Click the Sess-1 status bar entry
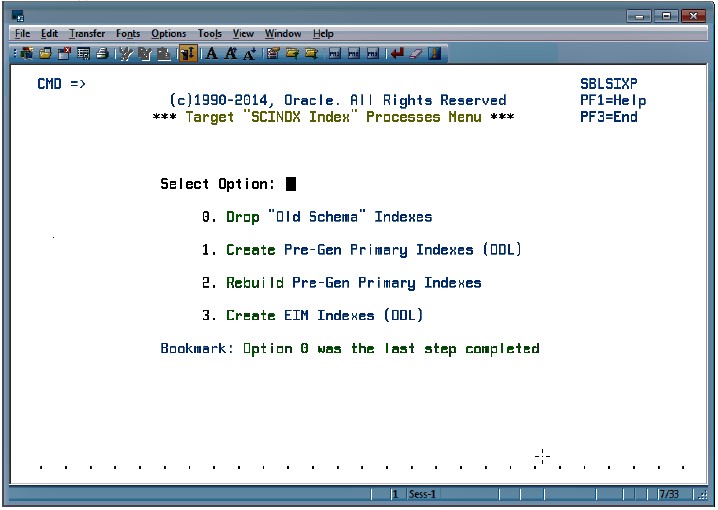The height and width of the screenshot is (510, 718). click(422, 494)
